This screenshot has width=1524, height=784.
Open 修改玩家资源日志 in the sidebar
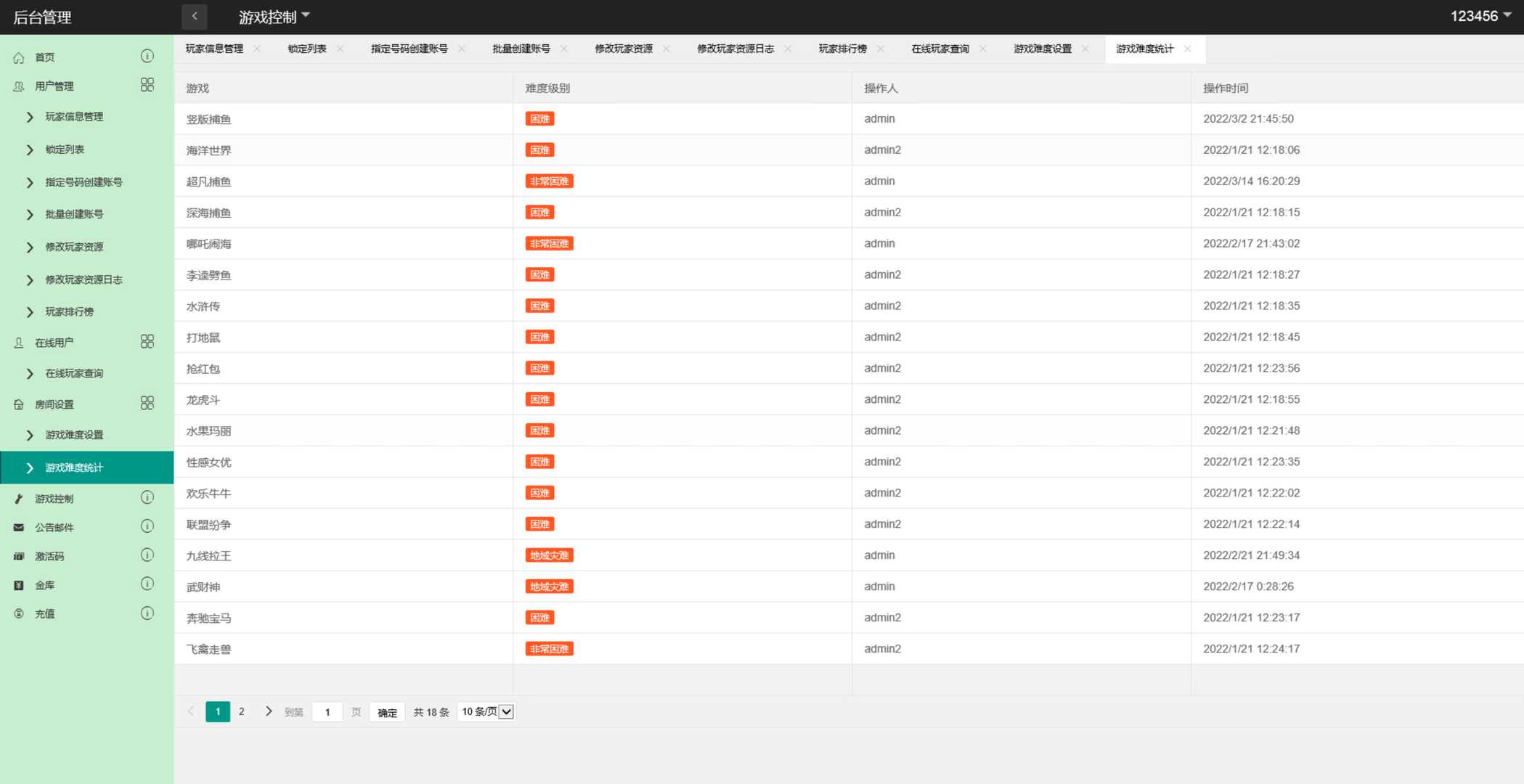click(83, 279)
